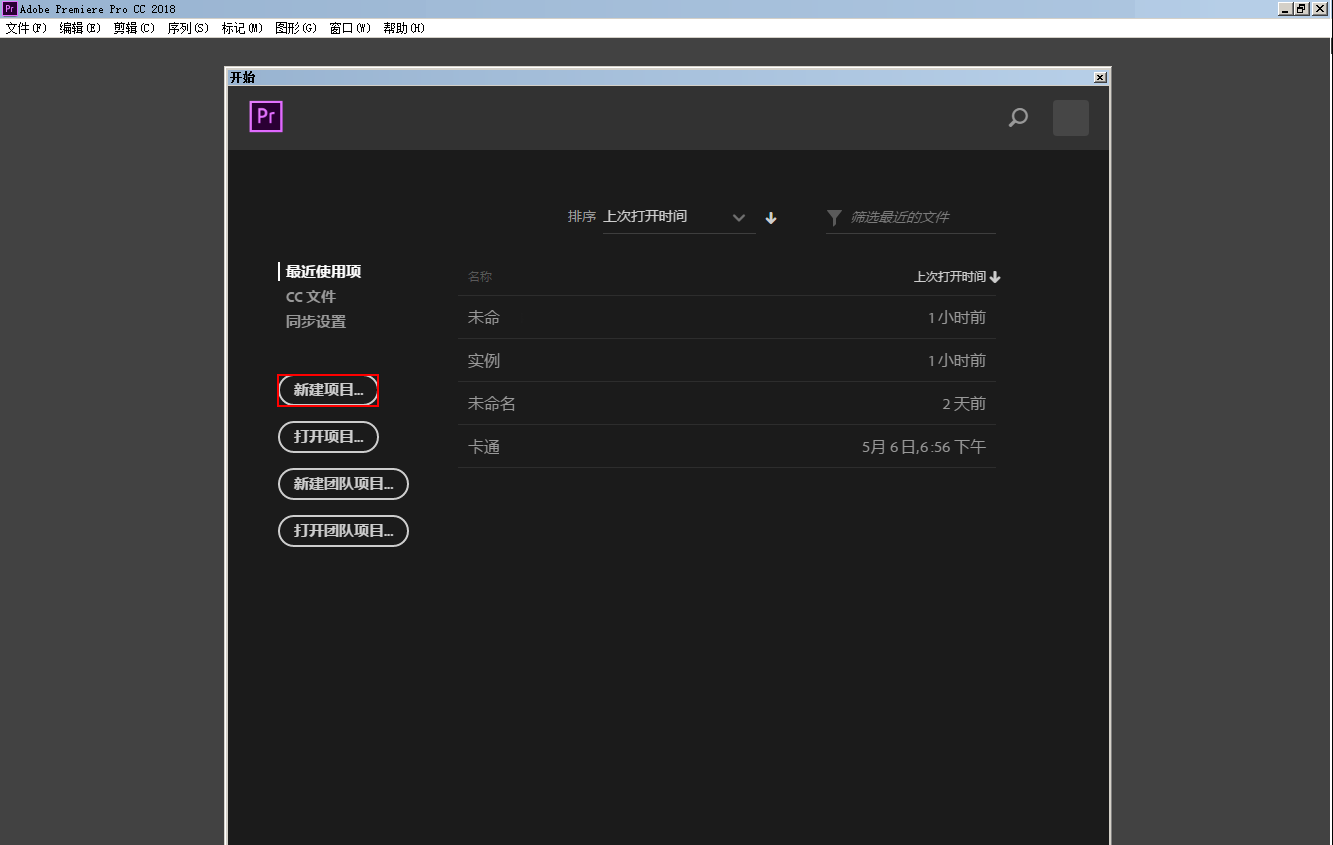Click the Adobe Premiere Pro title bar icon

(10, 9)
